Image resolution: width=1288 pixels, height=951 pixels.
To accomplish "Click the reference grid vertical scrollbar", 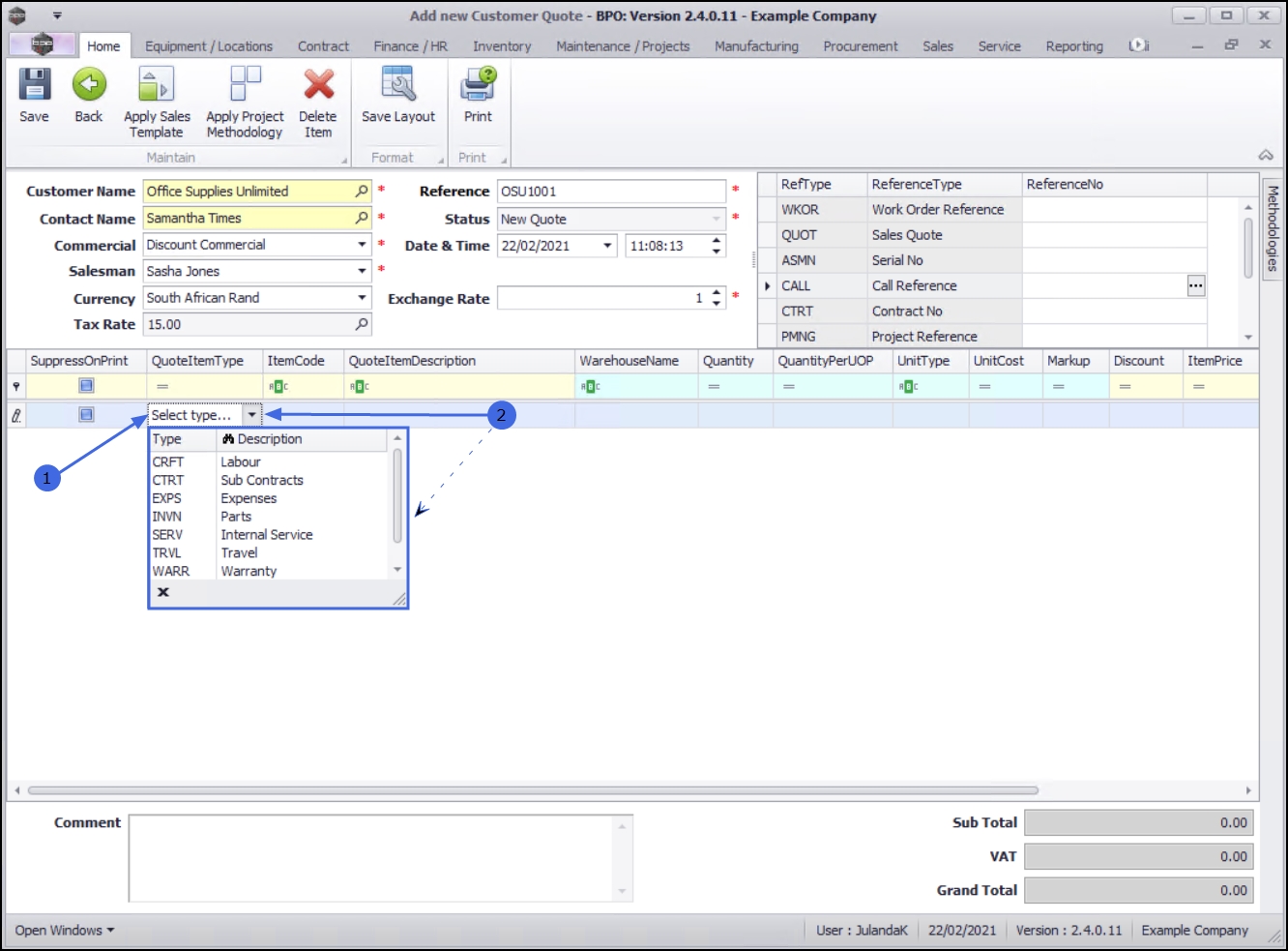I will click(x=1248, y=247).
